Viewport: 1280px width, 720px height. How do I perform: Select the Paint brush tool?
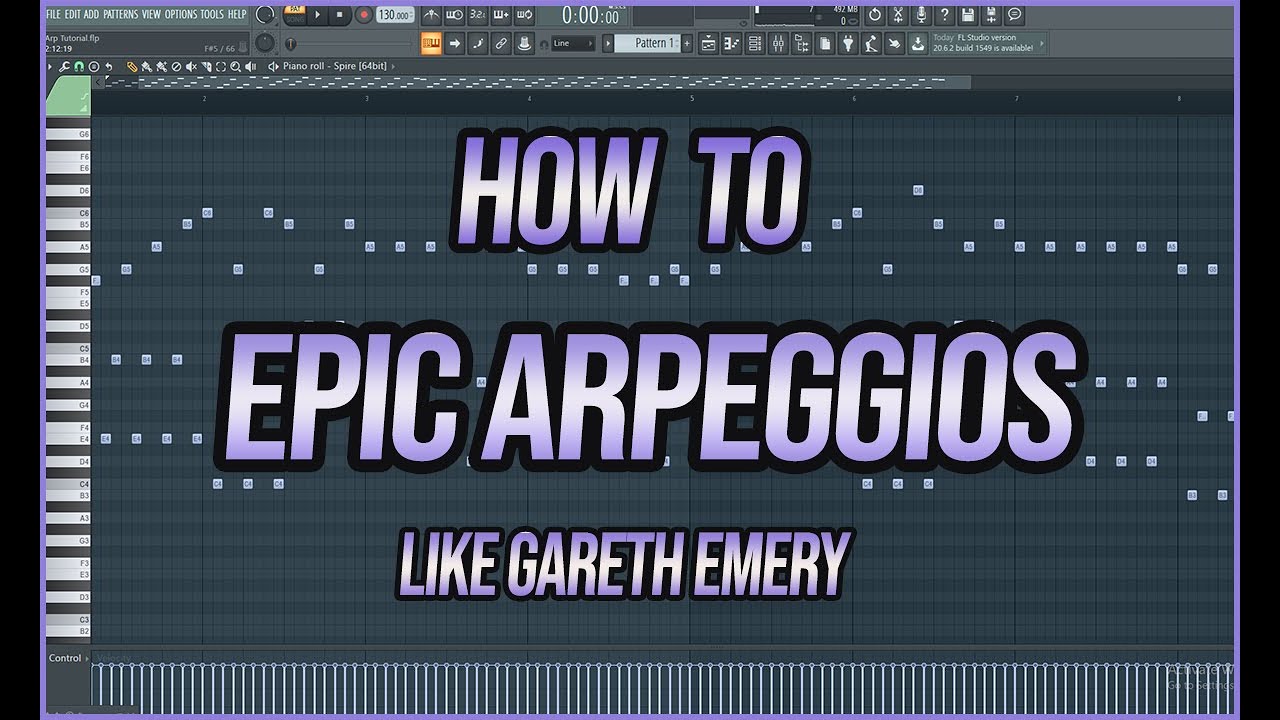click(x=146, y=66)
